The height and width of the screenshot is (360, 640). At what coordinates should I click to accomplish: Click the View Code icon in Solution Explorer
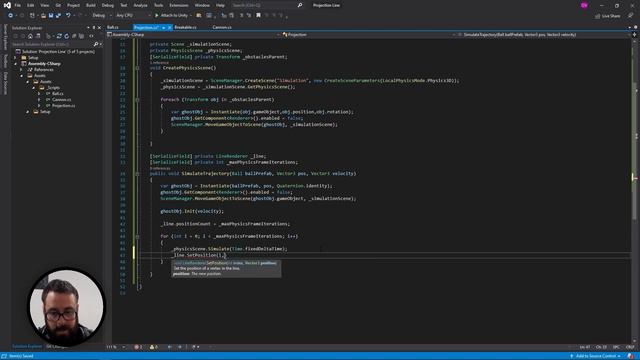click(91, 36)
